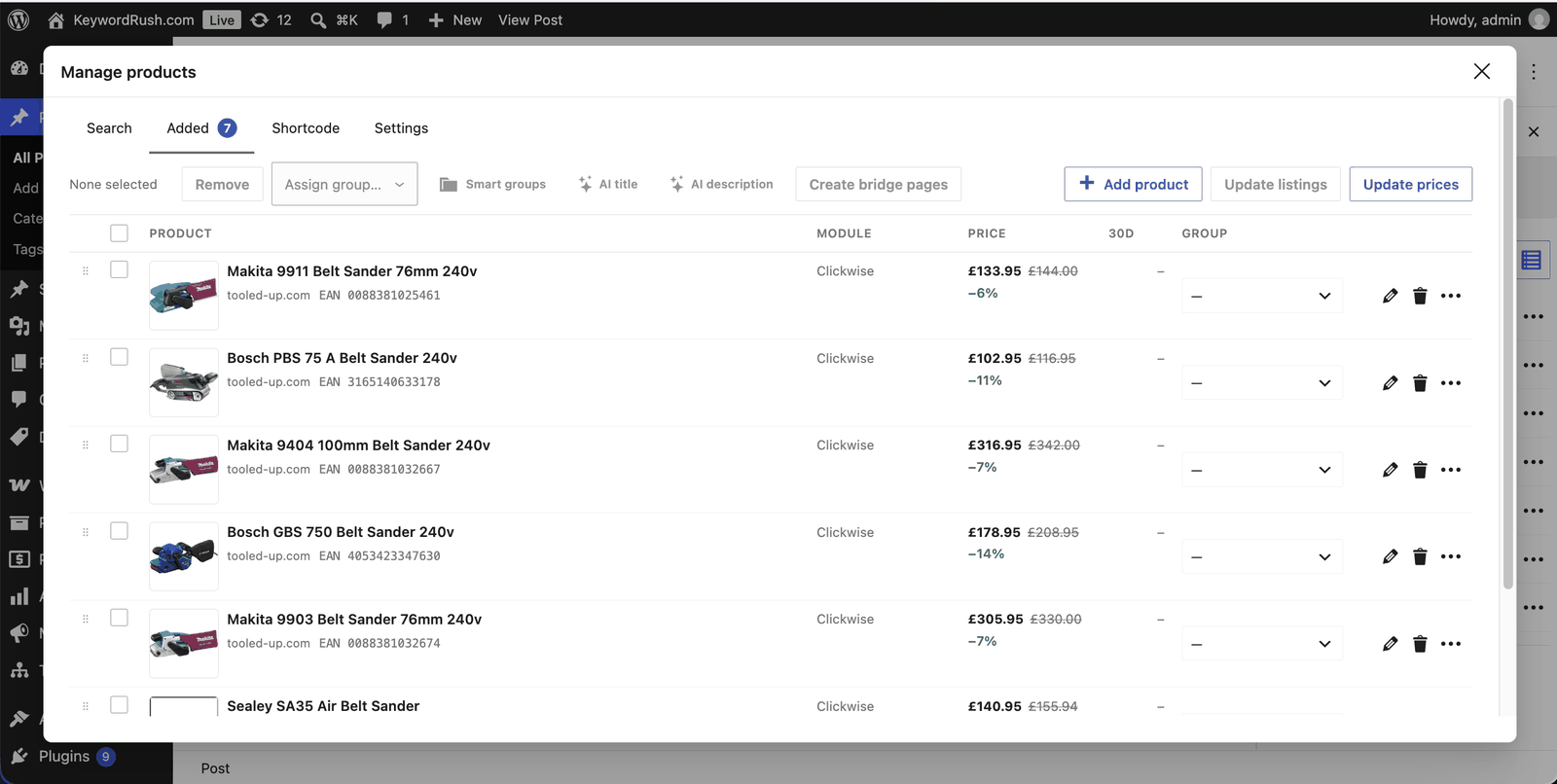Open the Smart groups tool
The image size is (1557, 784).
492,184
